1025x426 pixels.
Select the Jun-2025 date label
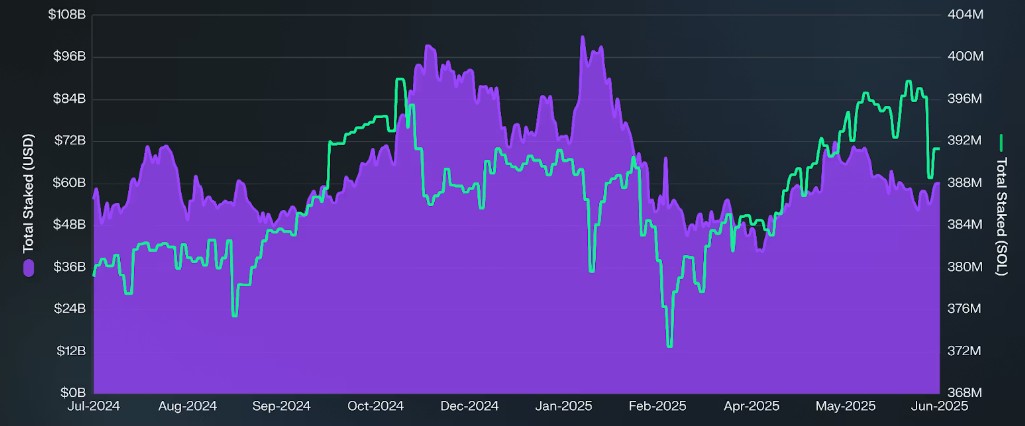(937, 406)
